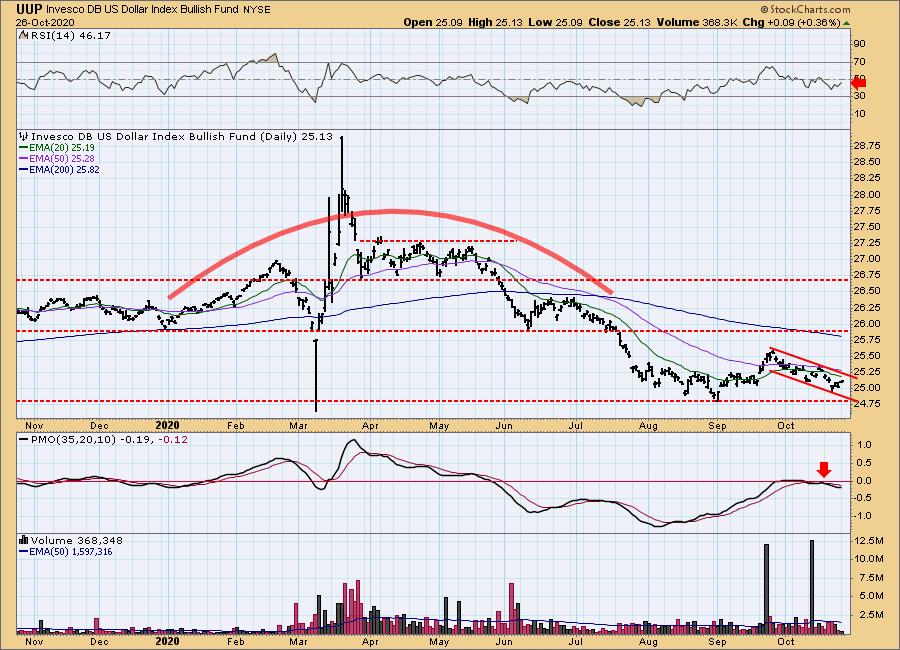Click the marker icon before Invesco Daily label

22,135
